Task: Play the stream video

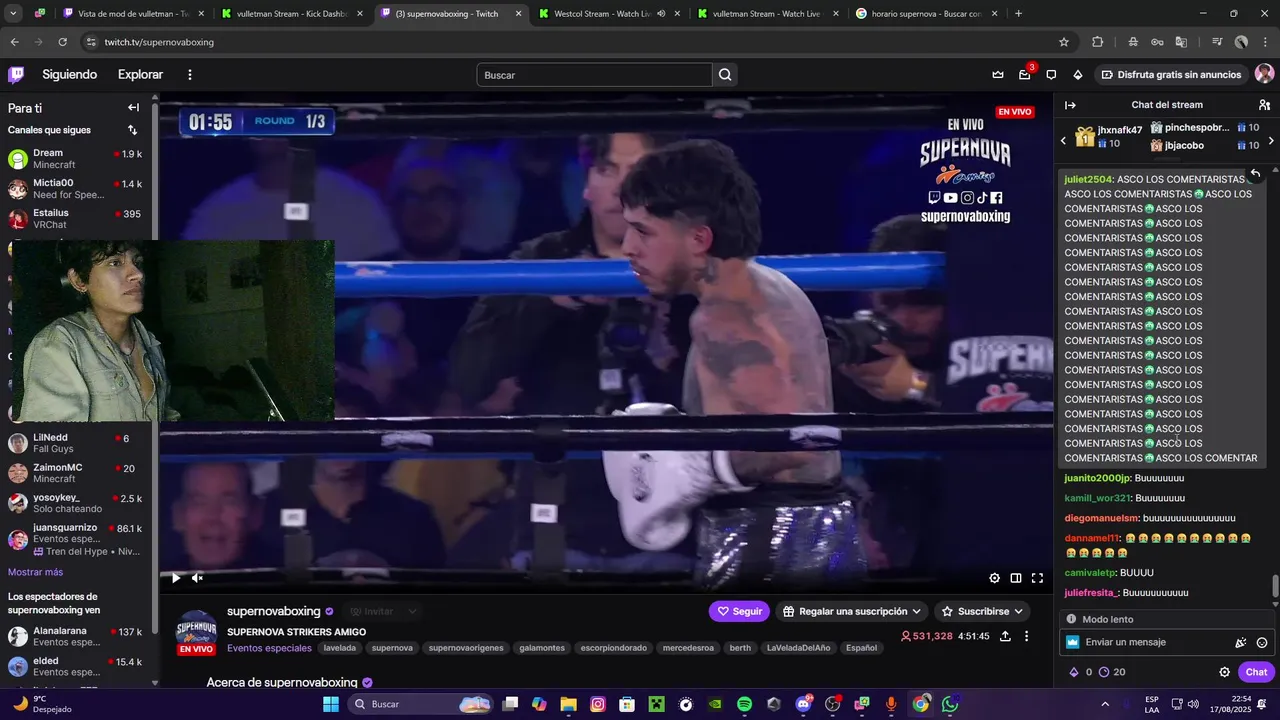Action: 176,578
